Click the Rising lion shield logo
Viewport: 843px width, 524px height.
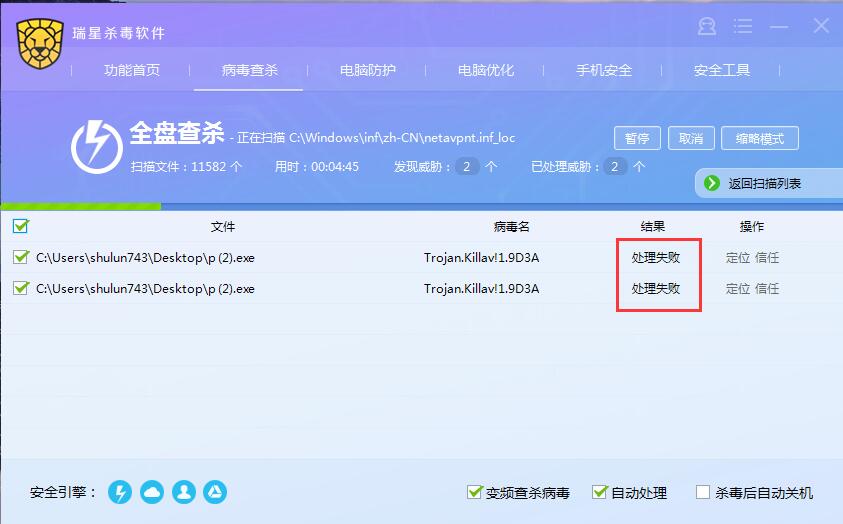40,44
